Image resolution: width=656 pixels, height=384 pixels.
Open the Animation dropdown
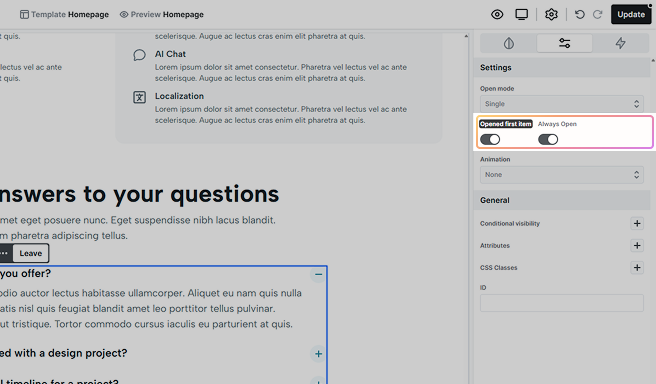click(561, 175)
